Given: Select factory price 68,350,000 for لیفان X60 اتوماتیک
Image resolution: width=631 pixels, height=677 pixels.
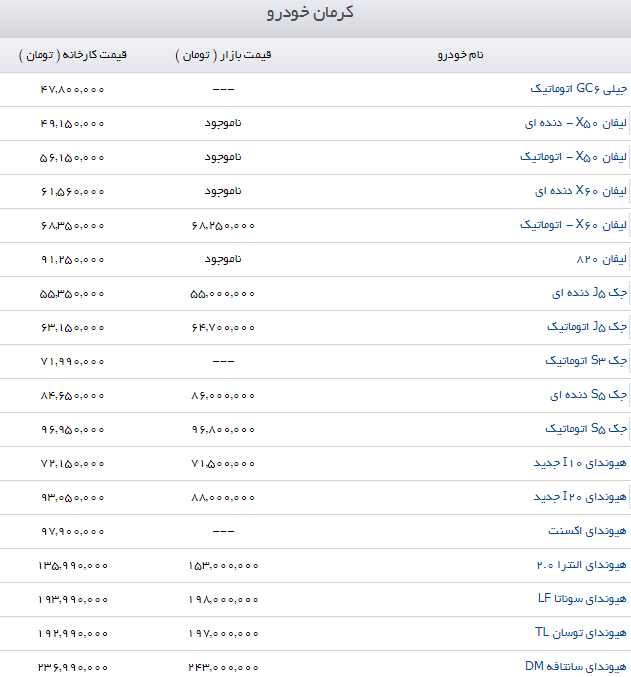Looking at the screenshot, I should point(73,226).
